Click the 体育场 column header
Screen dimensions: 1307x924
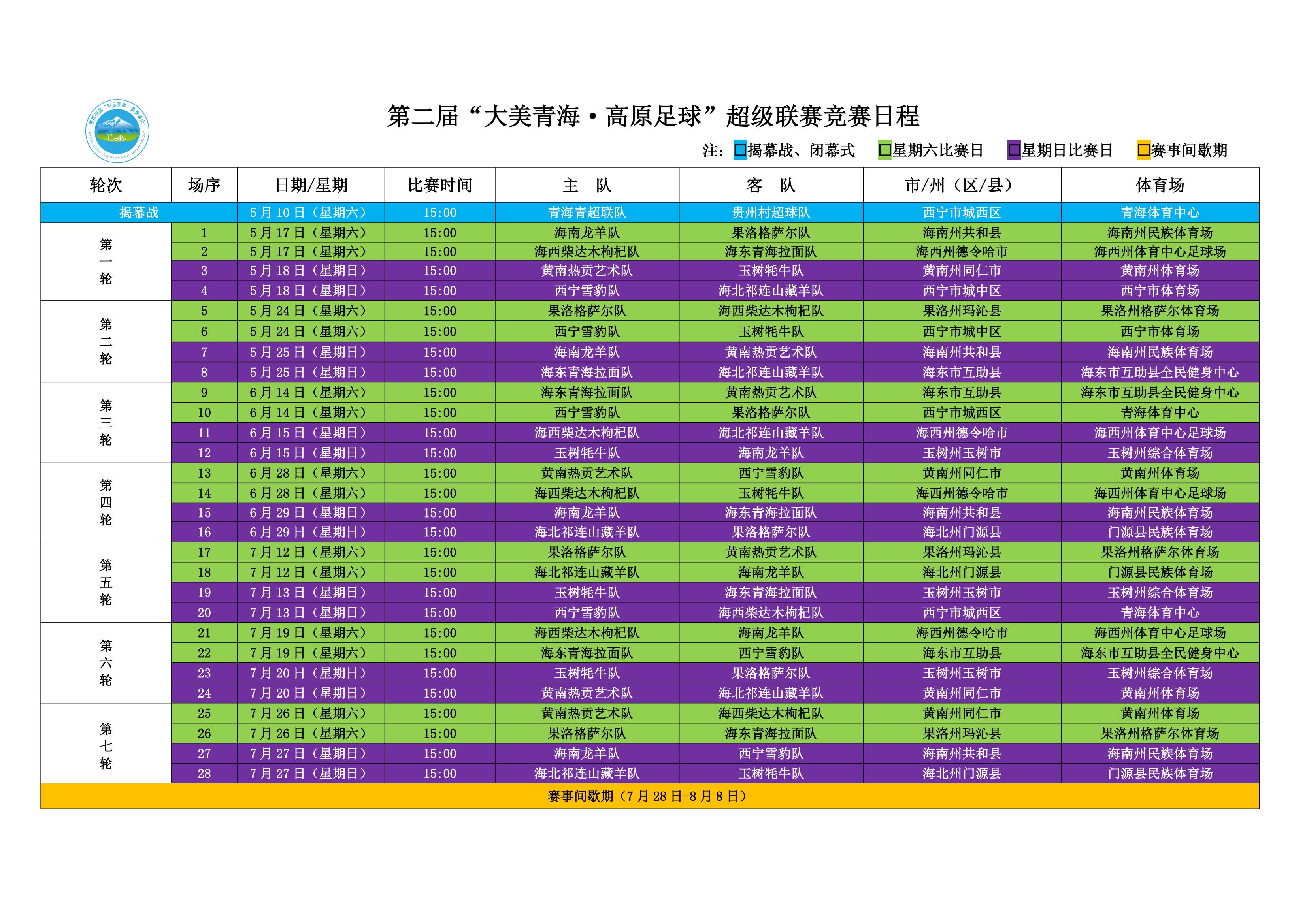point(1160,185)
